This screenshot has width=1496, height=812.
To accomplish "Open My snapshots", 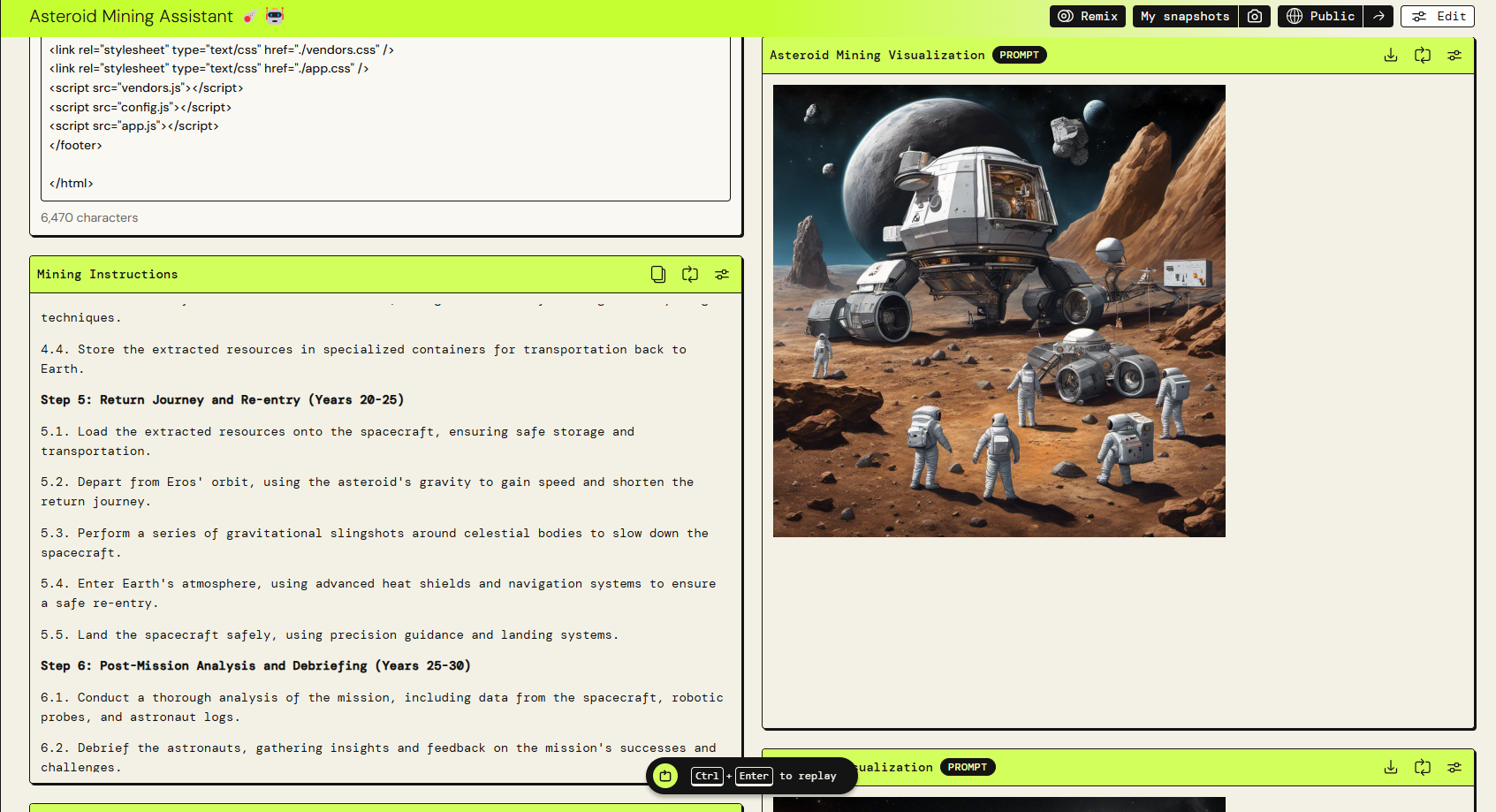I will point(1185,16).
